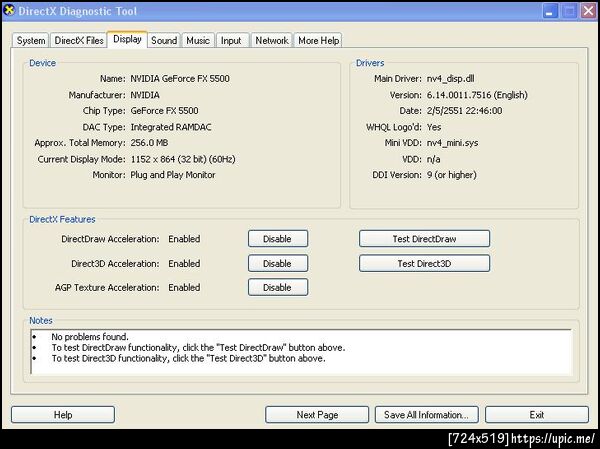Disable DirectDraw Acceleration
Viewport: 600px width, 449px height.
(x=278, y=239)
